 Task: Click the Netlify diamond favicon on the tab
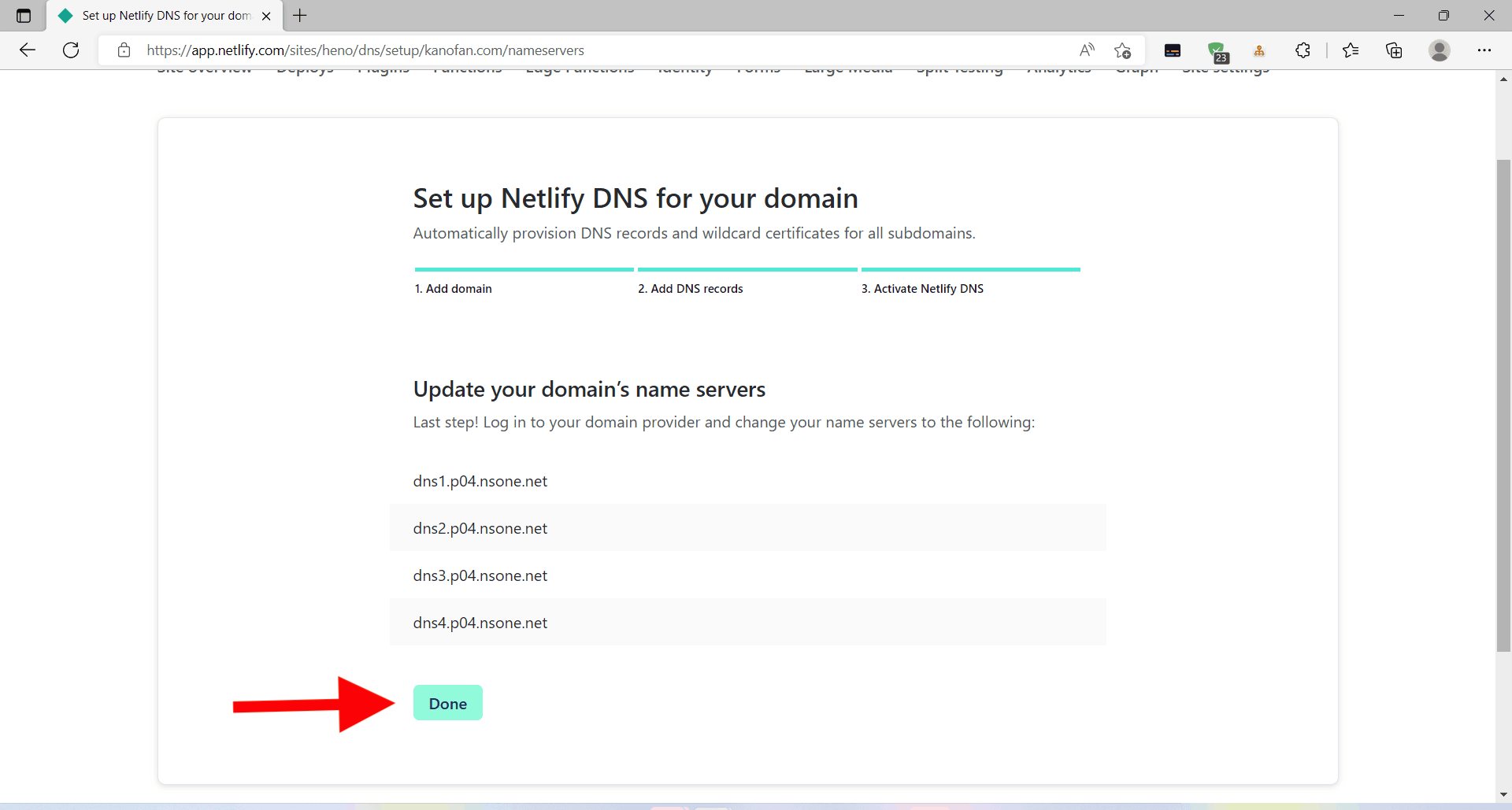pyautogui.click(x=65, y=15)
